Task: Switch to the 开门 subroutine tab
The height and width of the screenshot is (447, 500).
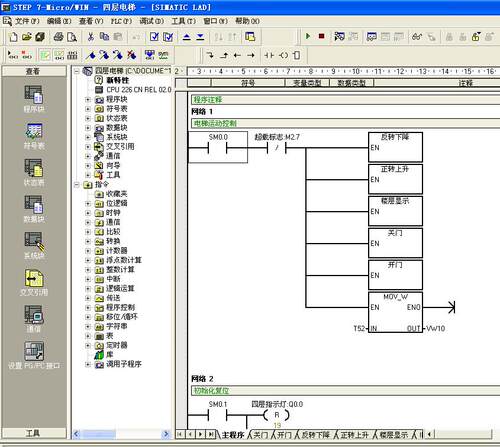Action: click(285, 435)
